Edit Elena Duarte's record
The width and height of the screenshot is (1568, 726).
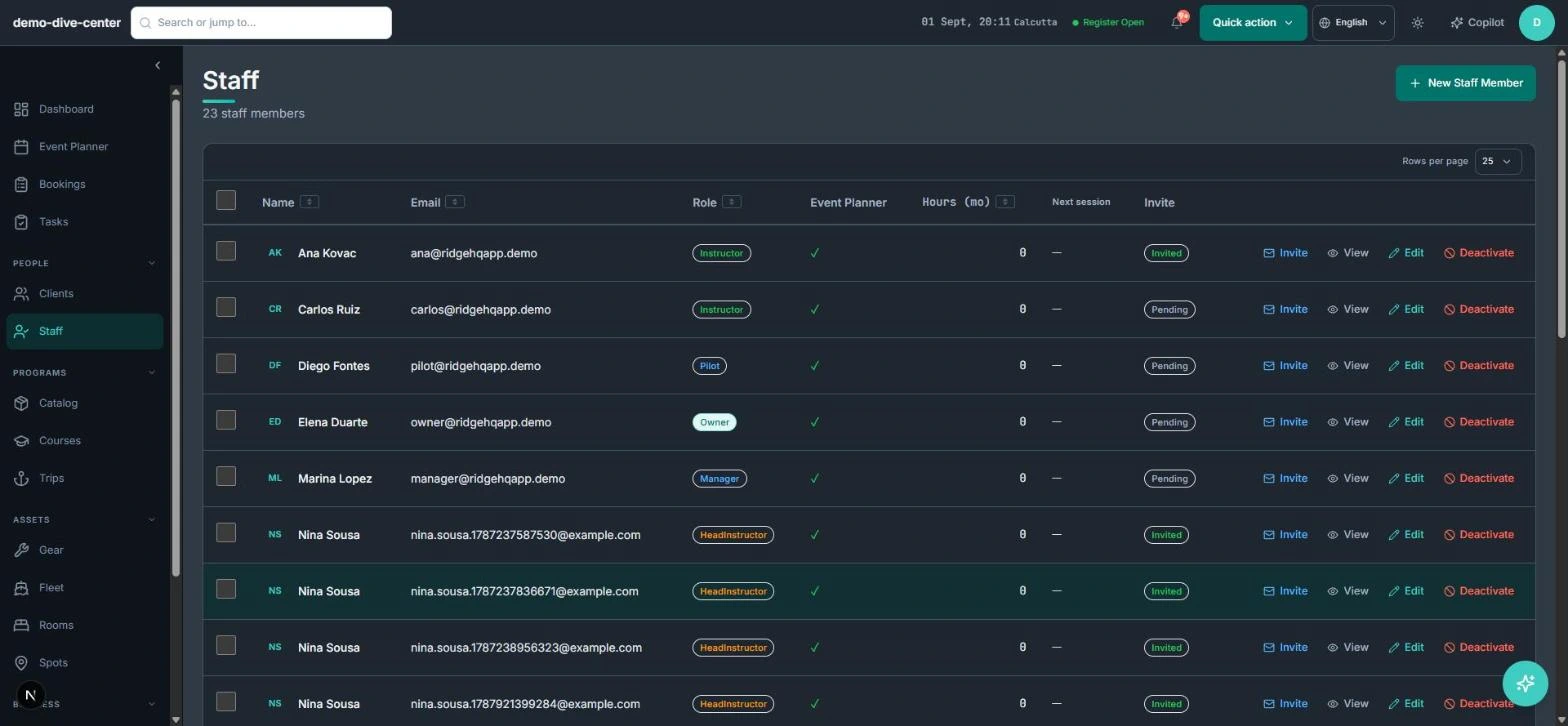click(x=1405, y=422)
